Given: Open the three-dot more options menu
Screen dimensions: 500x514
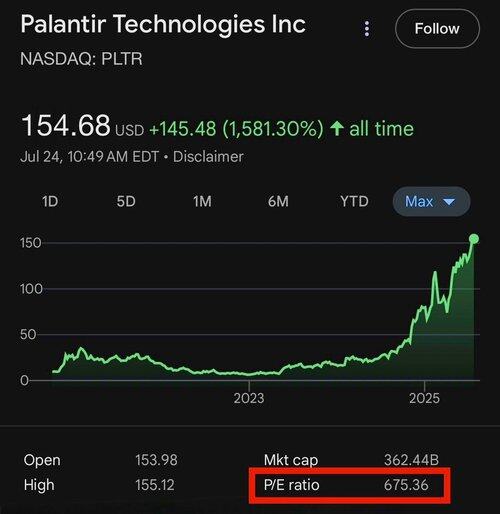Looking at the screenshot, I should click(x=367, y=29).
